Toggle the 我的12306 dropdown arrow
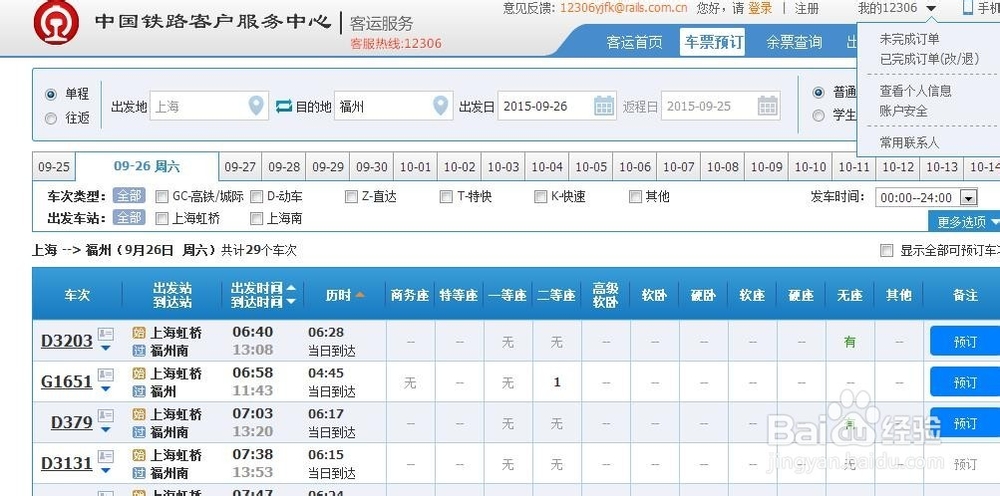 click(x=931, y=9)
